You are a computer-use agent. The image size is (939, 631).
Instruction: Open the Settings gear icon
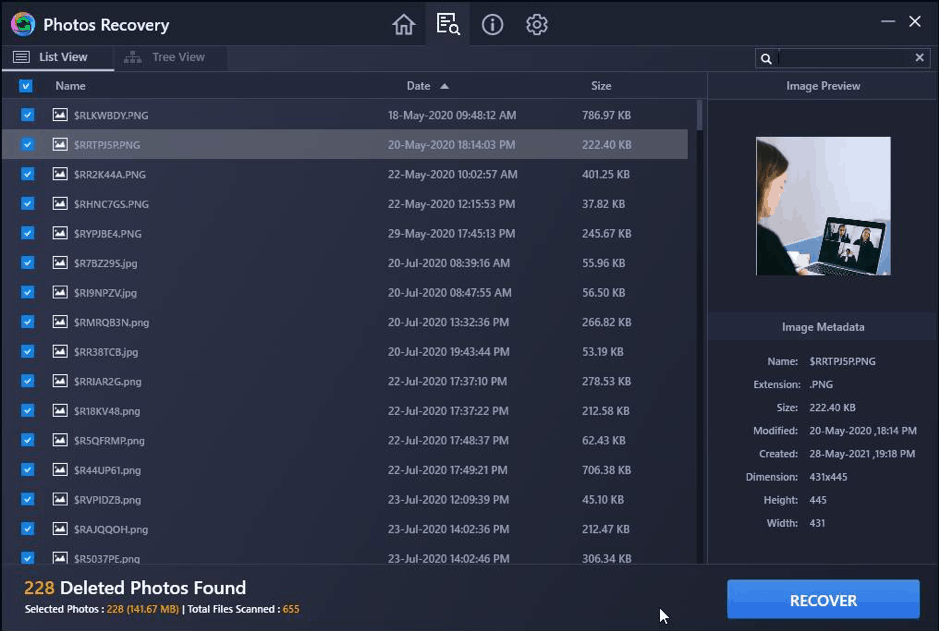536,24
